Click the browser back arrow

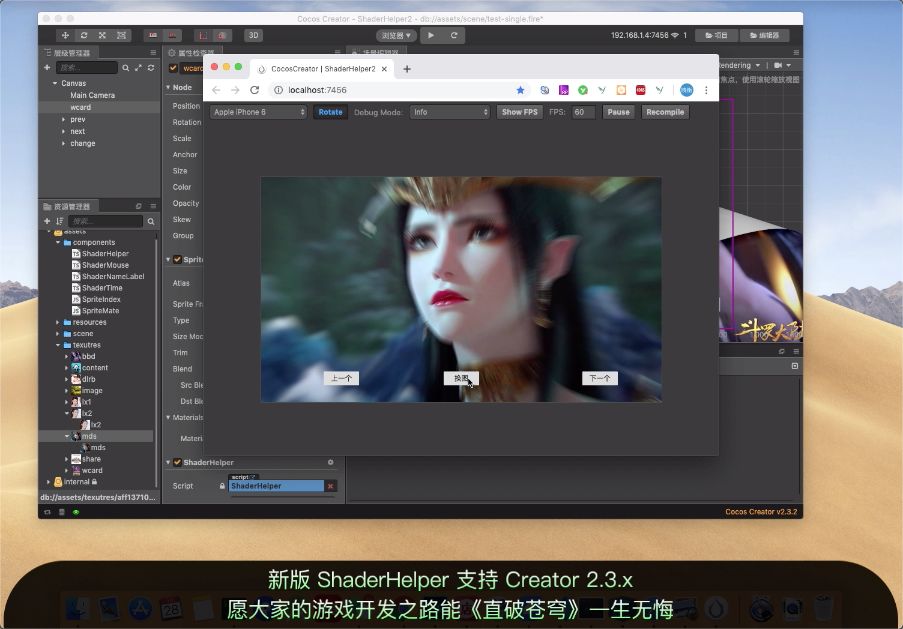click(x=216, y=90)
